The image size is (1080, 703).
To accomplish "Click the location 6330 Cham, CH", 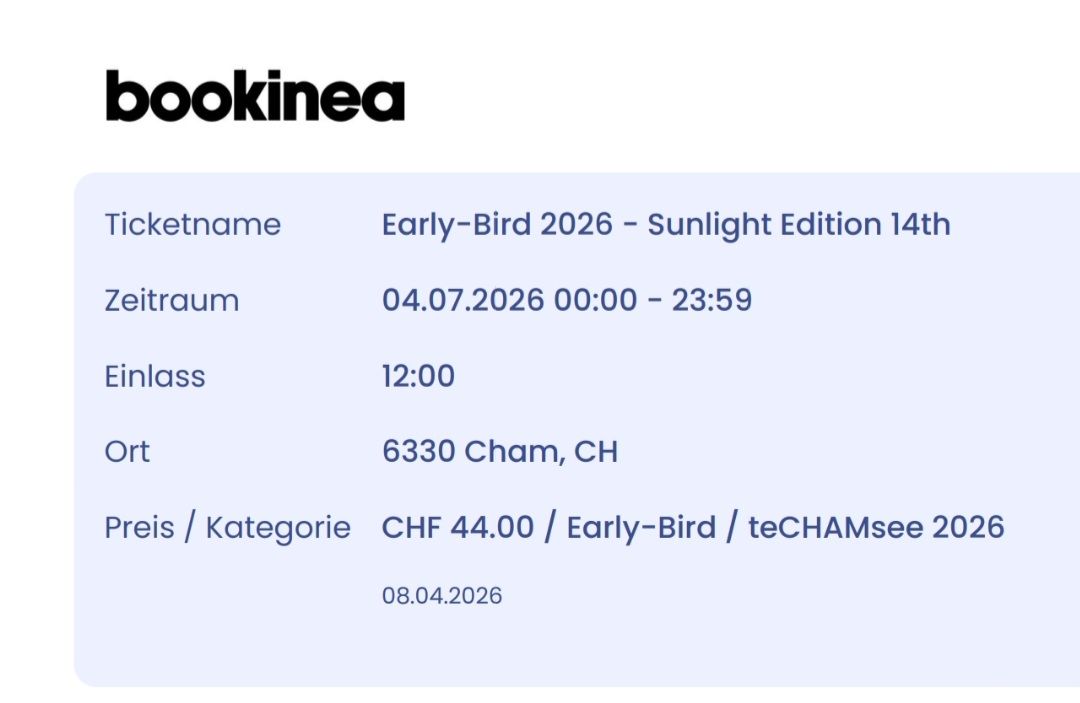I will click(500, 452).
